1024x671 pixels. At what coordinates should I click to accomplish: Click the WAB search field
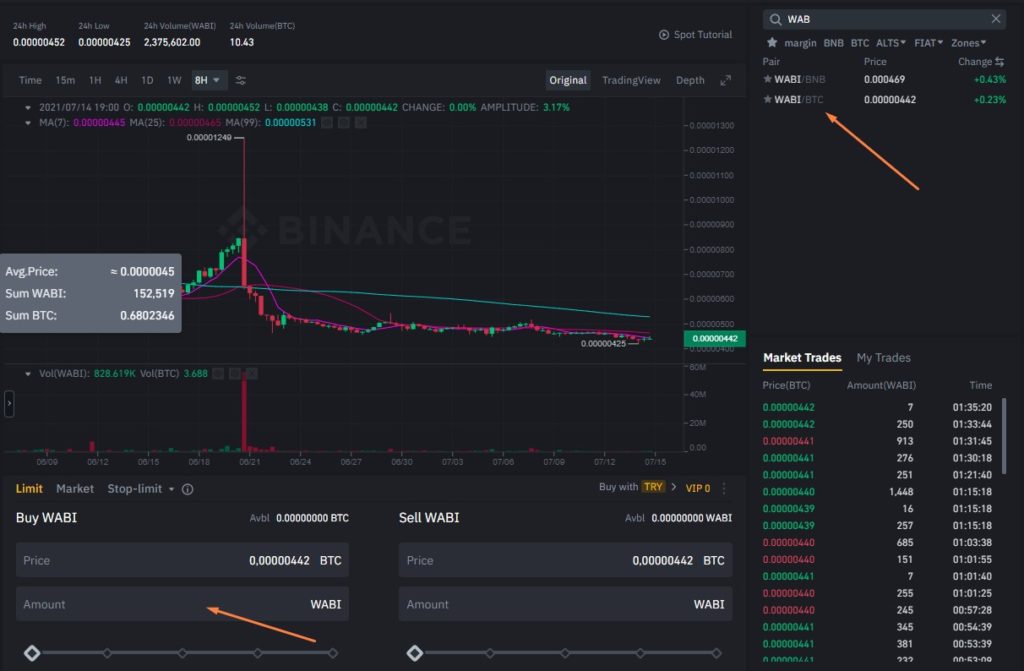coord(884,19)
